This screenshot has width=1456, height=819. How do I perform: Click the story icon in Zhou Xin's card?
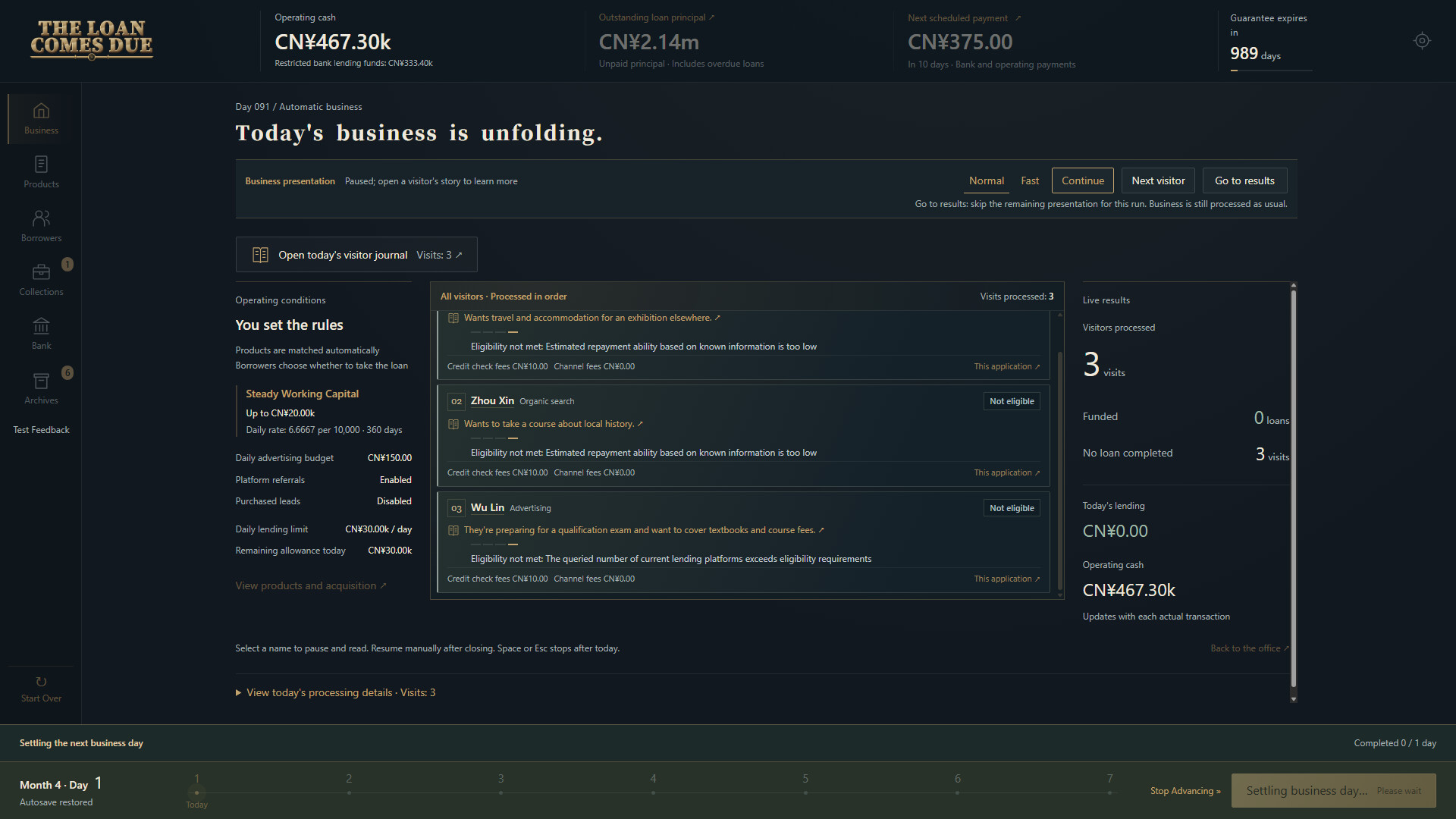point(453,425)
